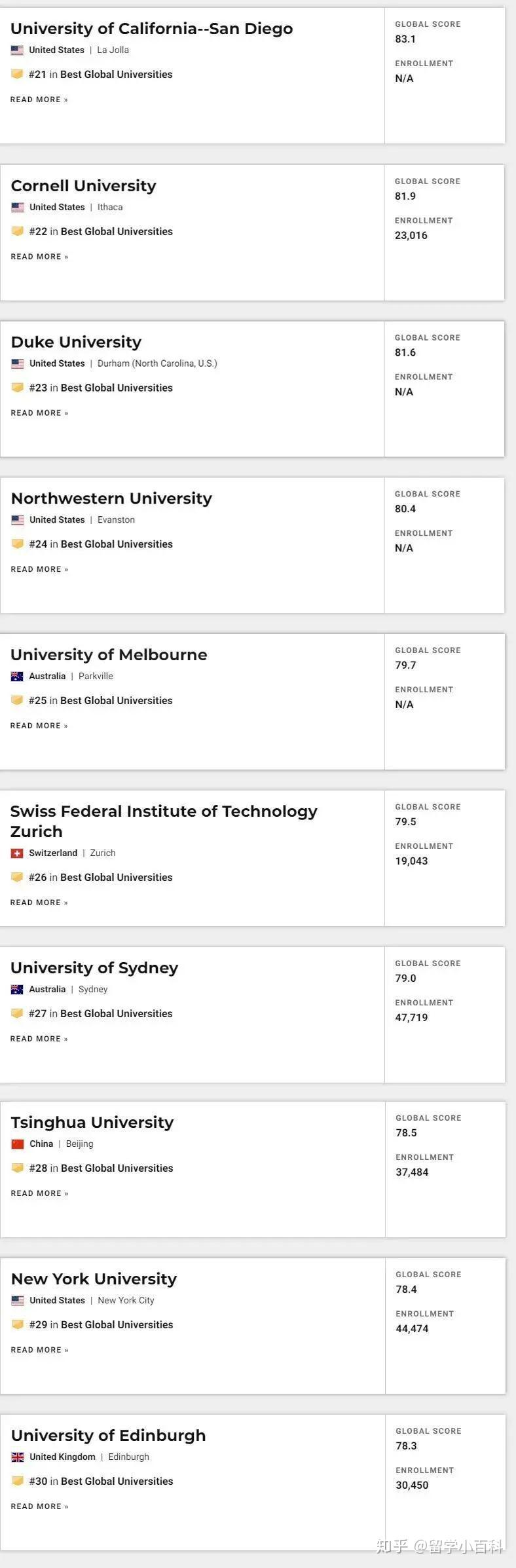Click #25 in Best Global Universities ranking
Screen dimensions: 516x1568
101,701
